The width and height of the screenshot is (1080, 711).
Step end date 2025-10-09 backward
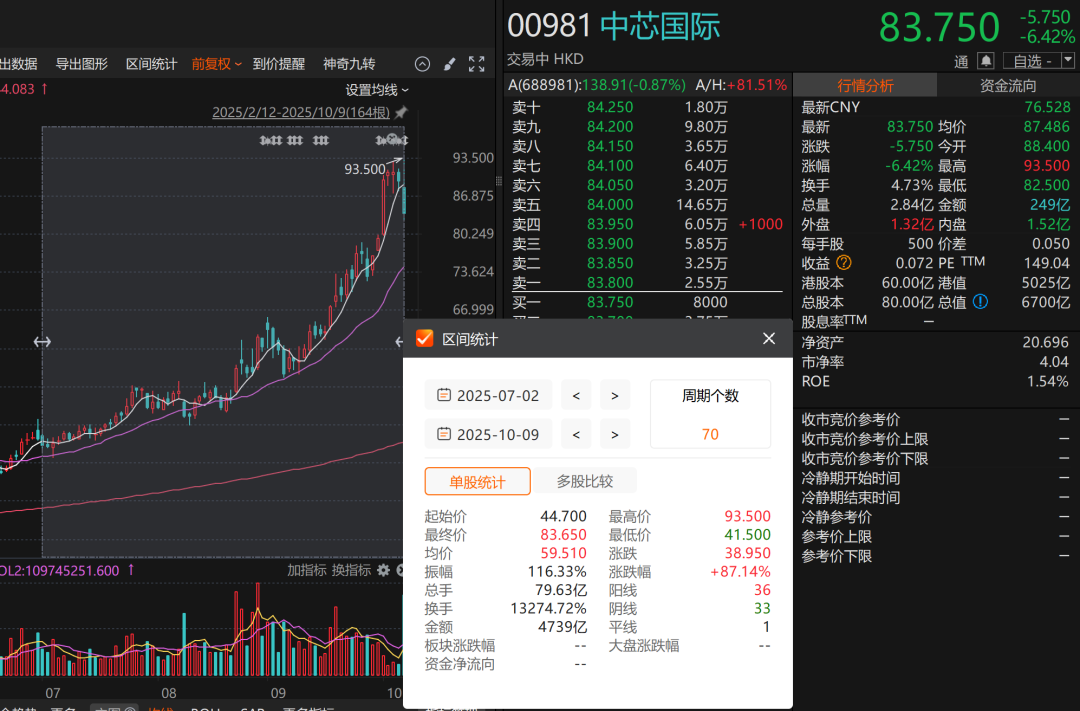576,435
